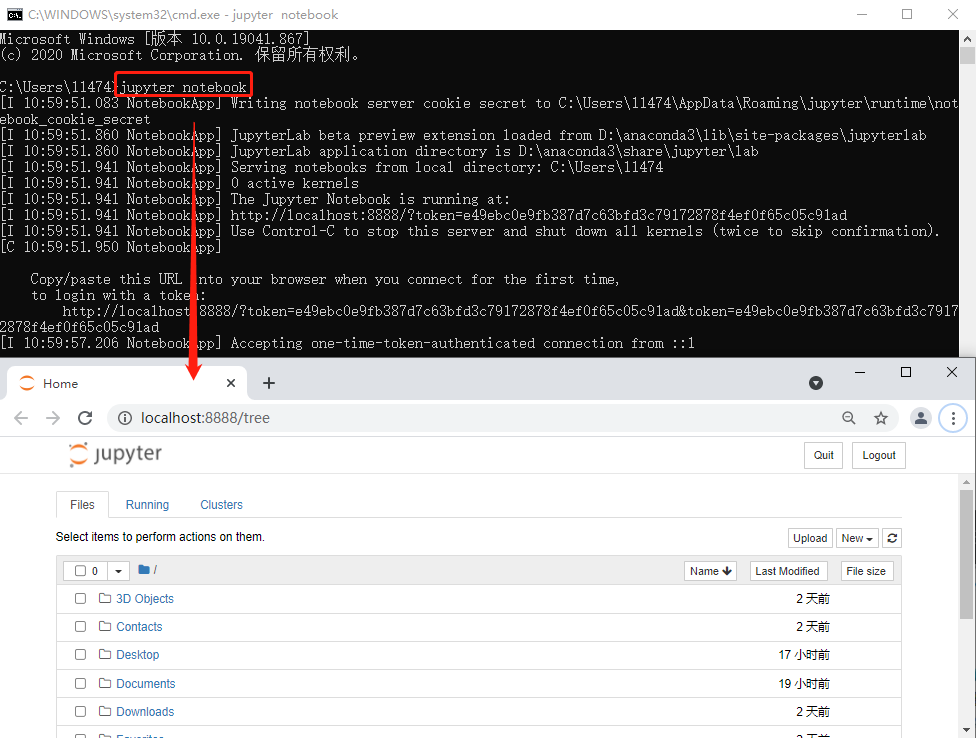Refresh the notebook file list
Viewport: 976px width, 738px height.
[x=892, y=538]
